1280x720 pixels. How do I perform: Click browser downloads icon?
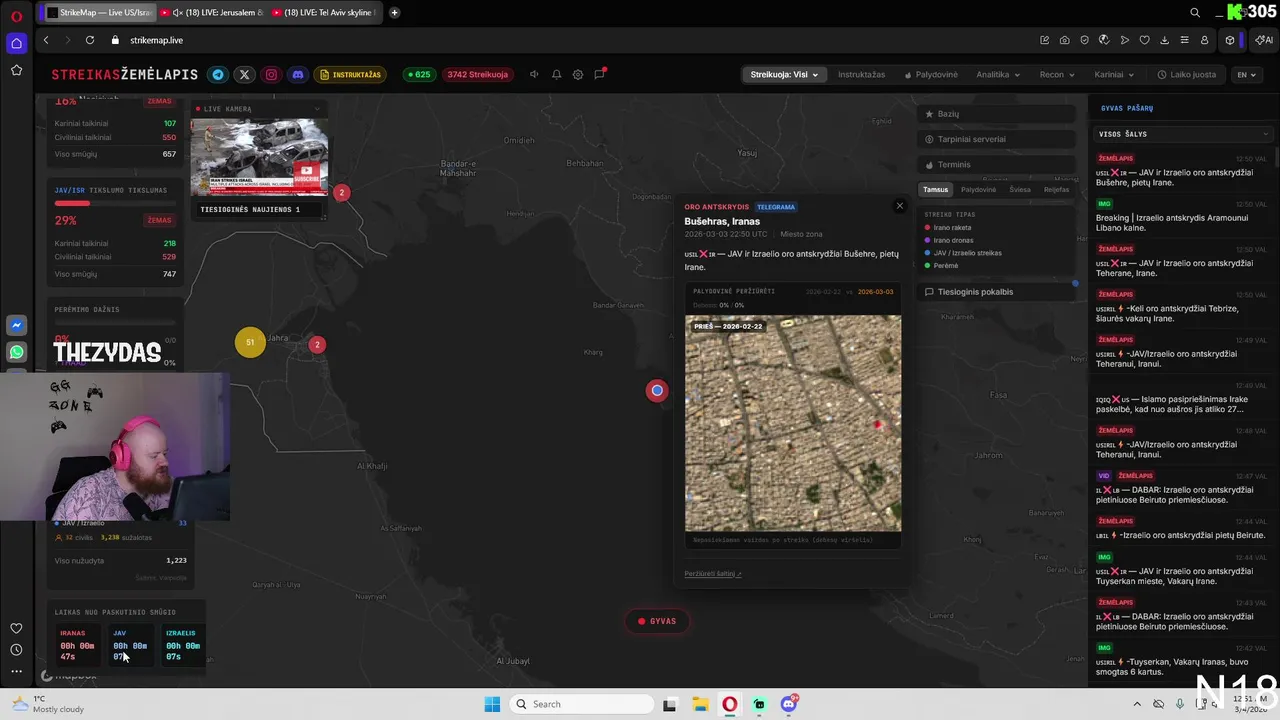(x=1164, y=40)
